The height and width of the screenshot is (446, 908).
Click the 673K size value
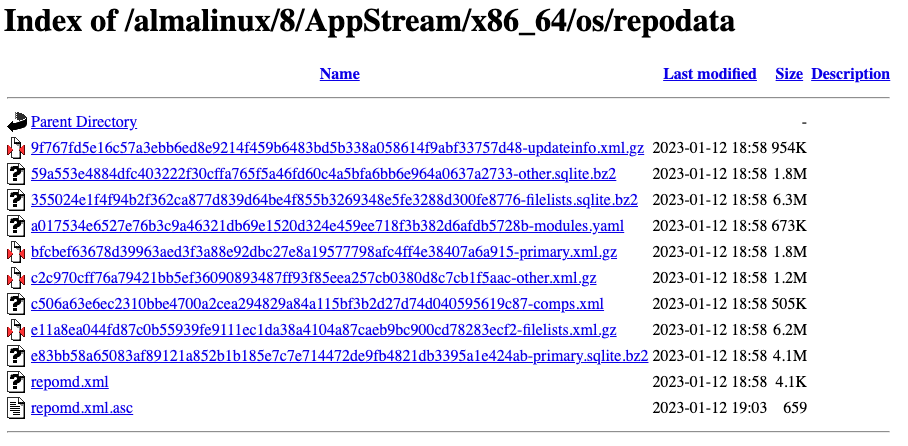pos(789,226)
